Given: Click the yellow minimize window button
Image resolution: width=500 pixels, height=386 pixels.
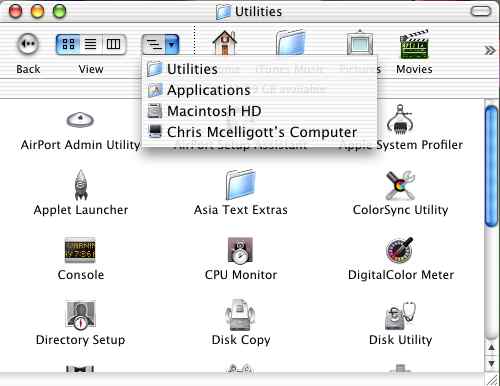Looking at the screenshot, I should tap(37, 12).
